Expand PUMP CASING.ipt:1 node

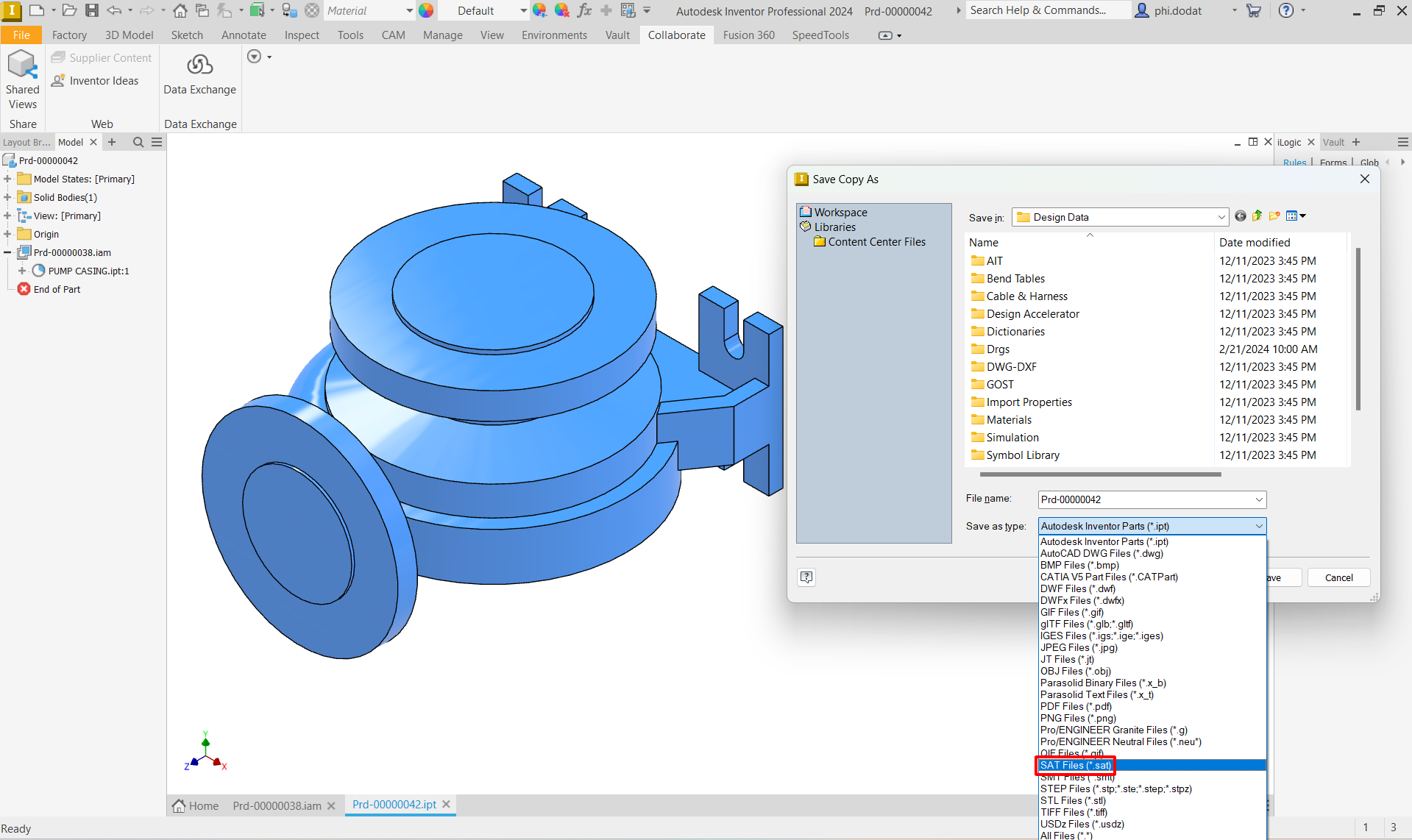click(x=22, y=271)
